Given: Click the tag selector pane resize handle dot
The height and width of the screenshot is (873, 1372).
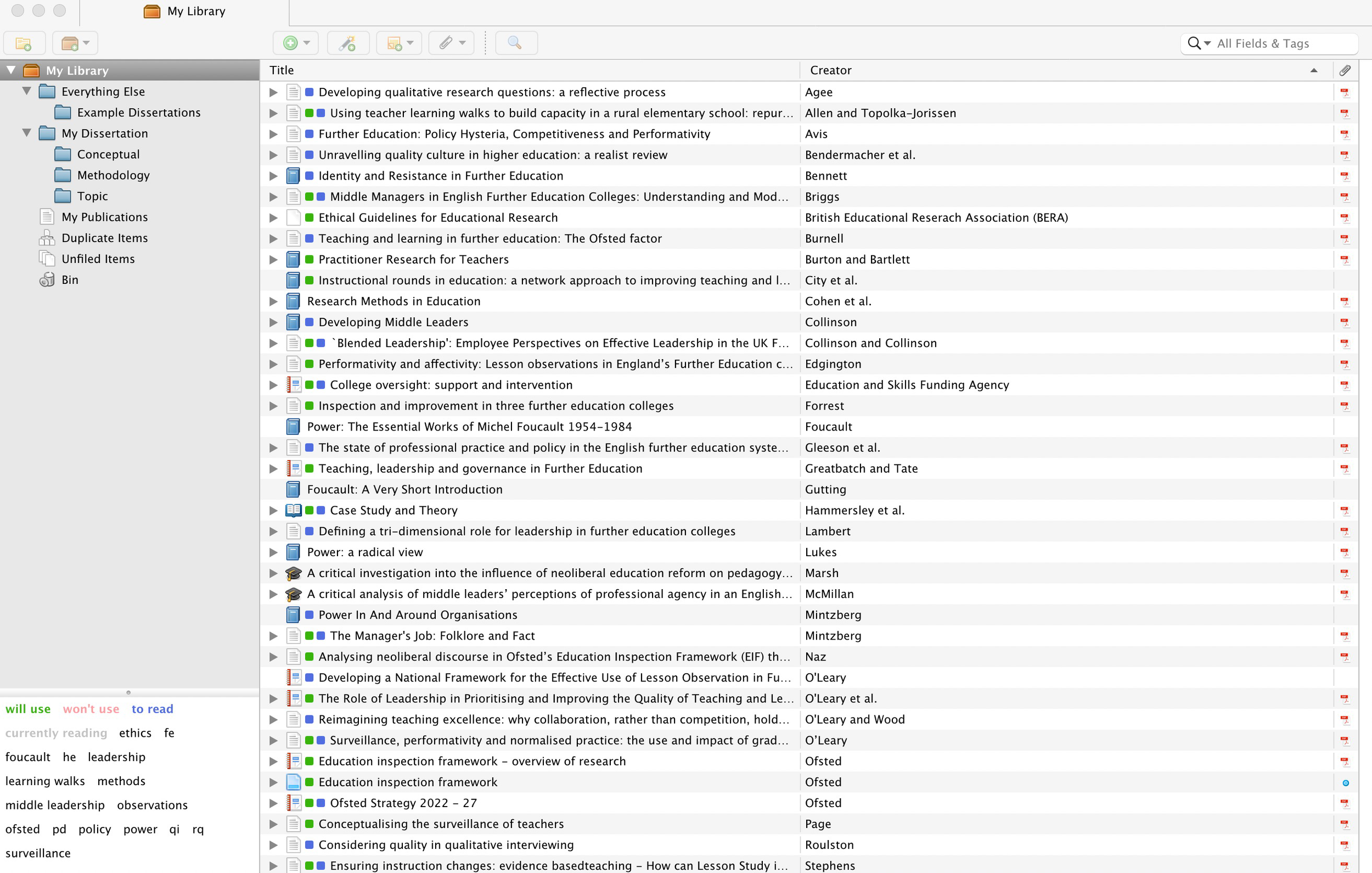Looking at the screenshot, I should click(129, 692).
